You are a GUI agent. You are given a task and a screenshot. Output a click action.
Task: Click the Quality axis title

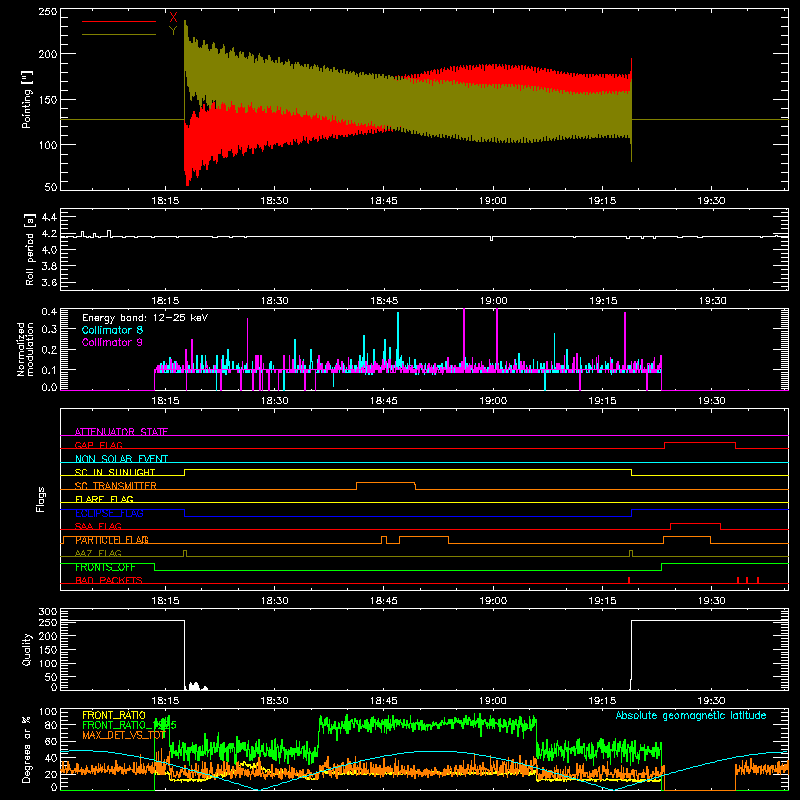point(27,649)
